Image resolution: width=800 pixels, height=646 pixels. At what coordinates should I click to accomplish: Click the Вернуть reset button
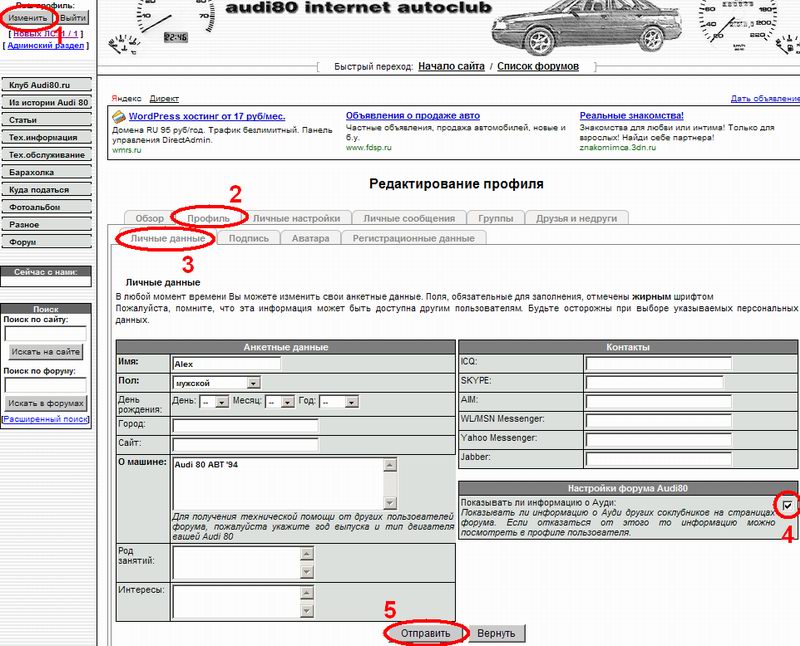(x=496, y=633)
